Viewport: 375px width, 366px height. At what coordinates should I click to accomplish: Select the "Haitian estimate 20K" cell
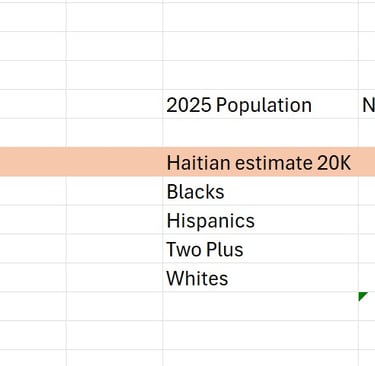[x=261, y=162]
